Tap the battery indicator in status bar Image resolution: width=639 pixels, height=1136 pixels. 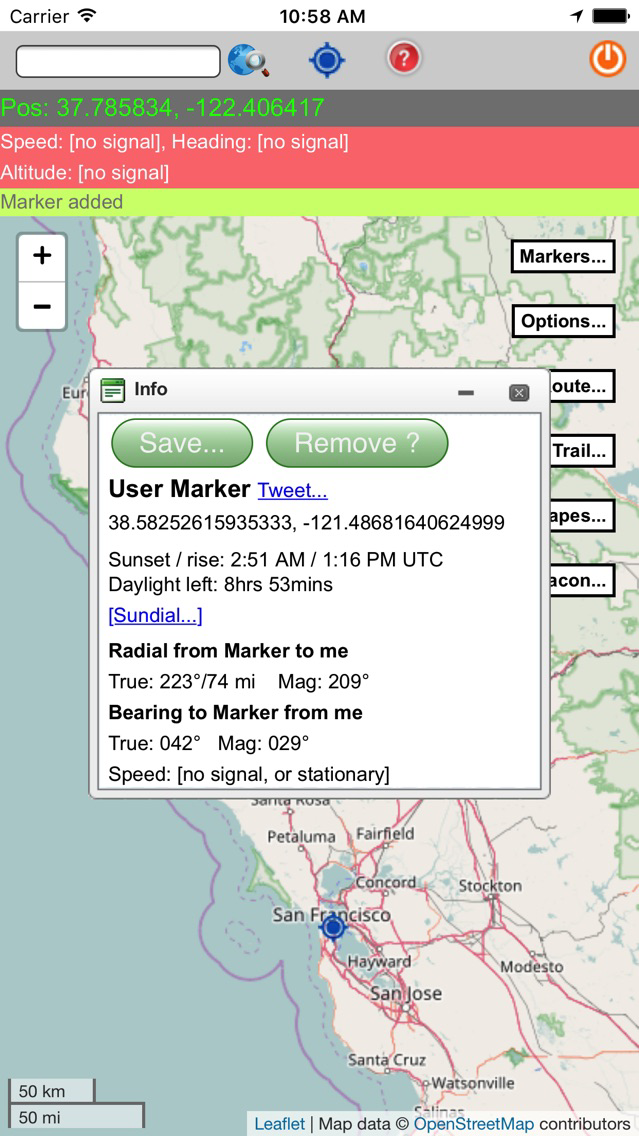pyautogui.click(x=610, y=15)
